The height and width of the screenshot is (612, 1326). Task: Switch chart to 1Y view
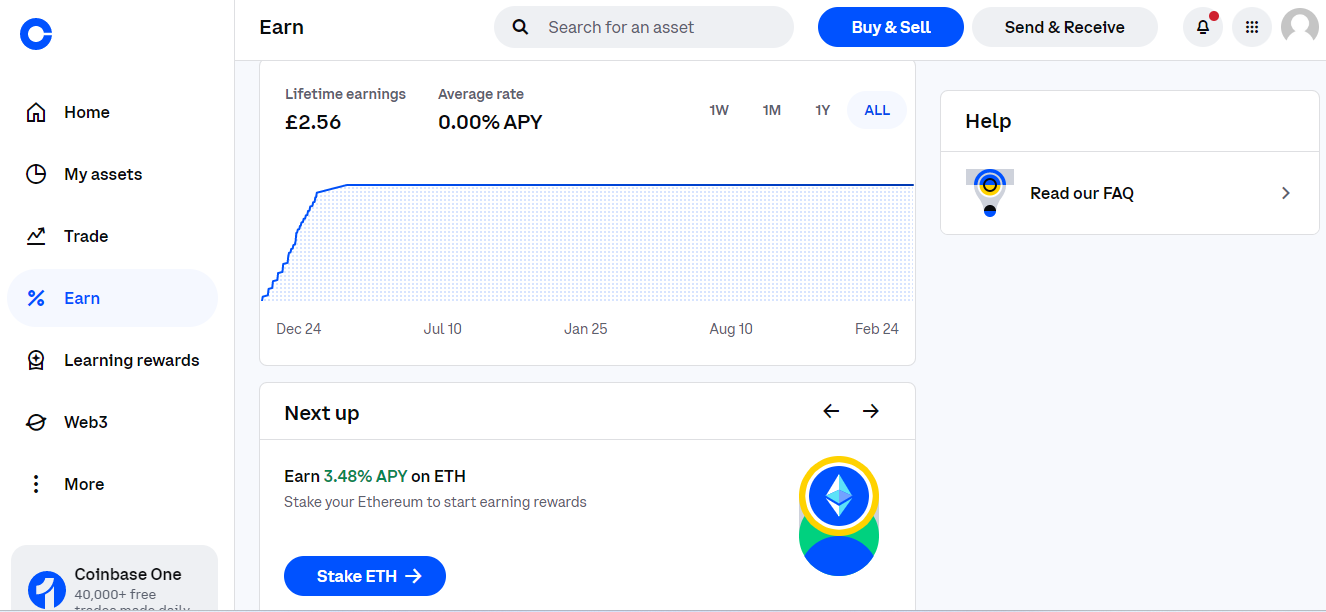click(x=822, y=110)
